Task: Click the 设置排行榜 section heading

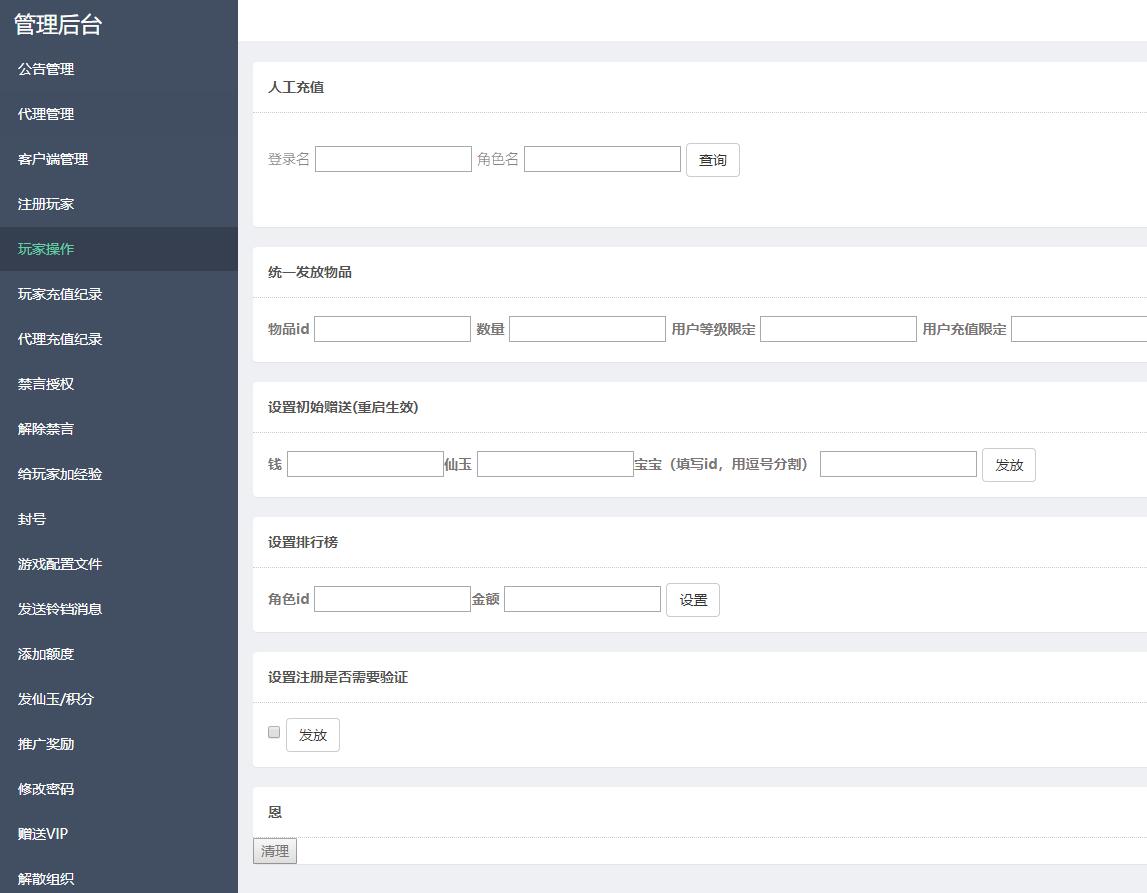Action: click(x=303, y=542)
